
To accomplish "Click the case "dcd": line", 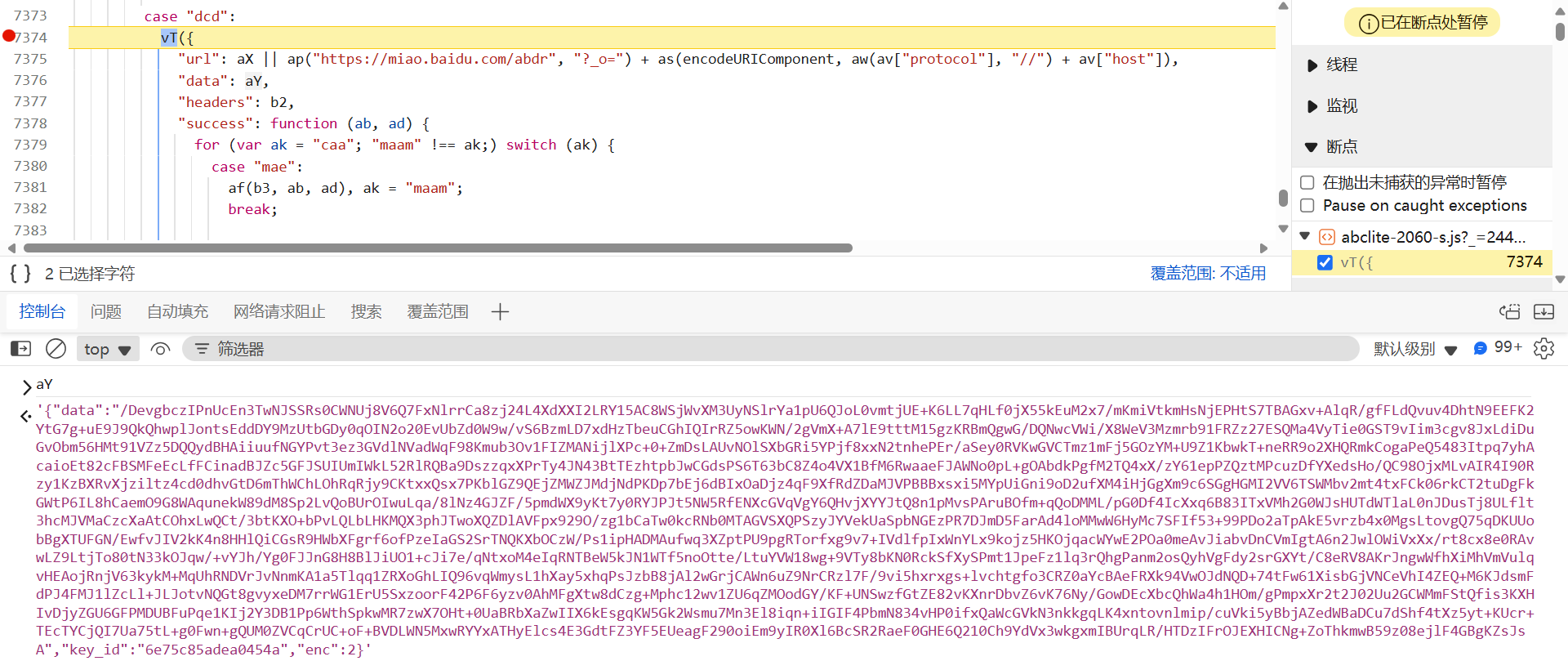I will (x=189, y=16).
